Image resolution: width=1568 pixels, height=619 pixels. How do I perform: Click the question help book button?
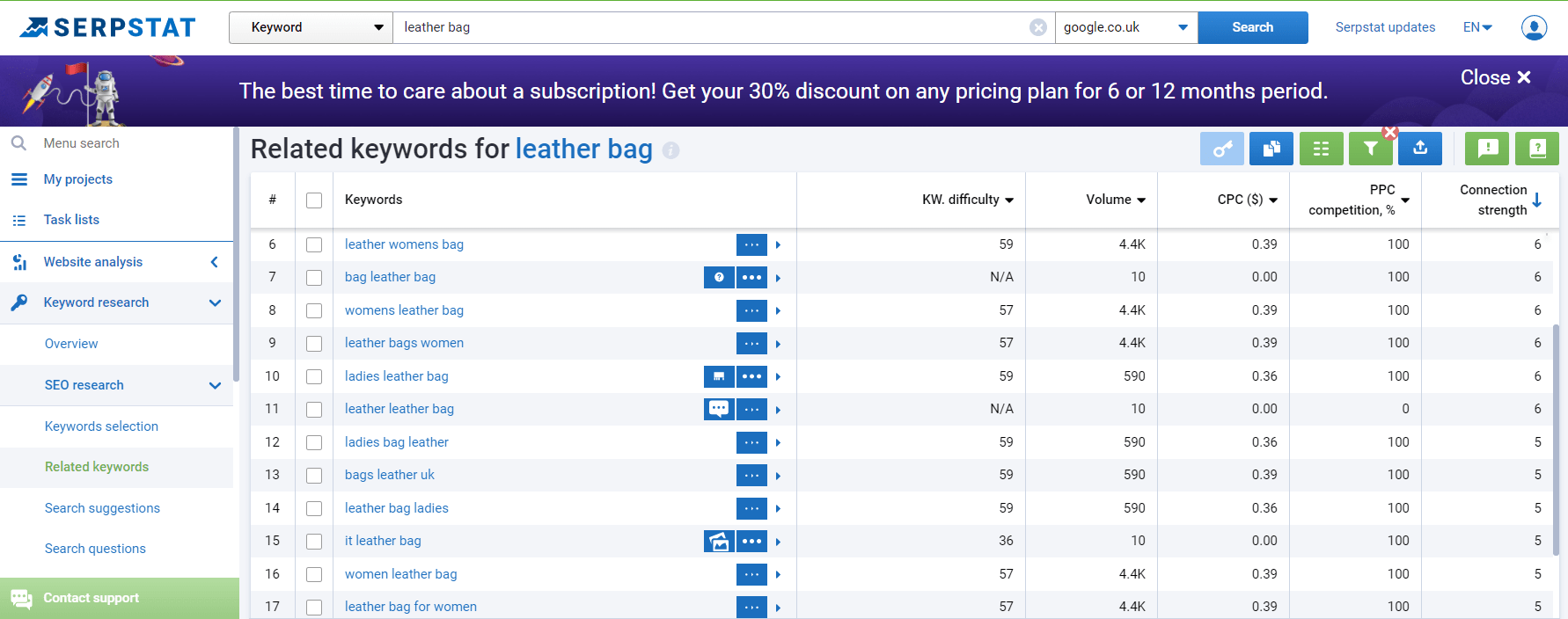1537,149
